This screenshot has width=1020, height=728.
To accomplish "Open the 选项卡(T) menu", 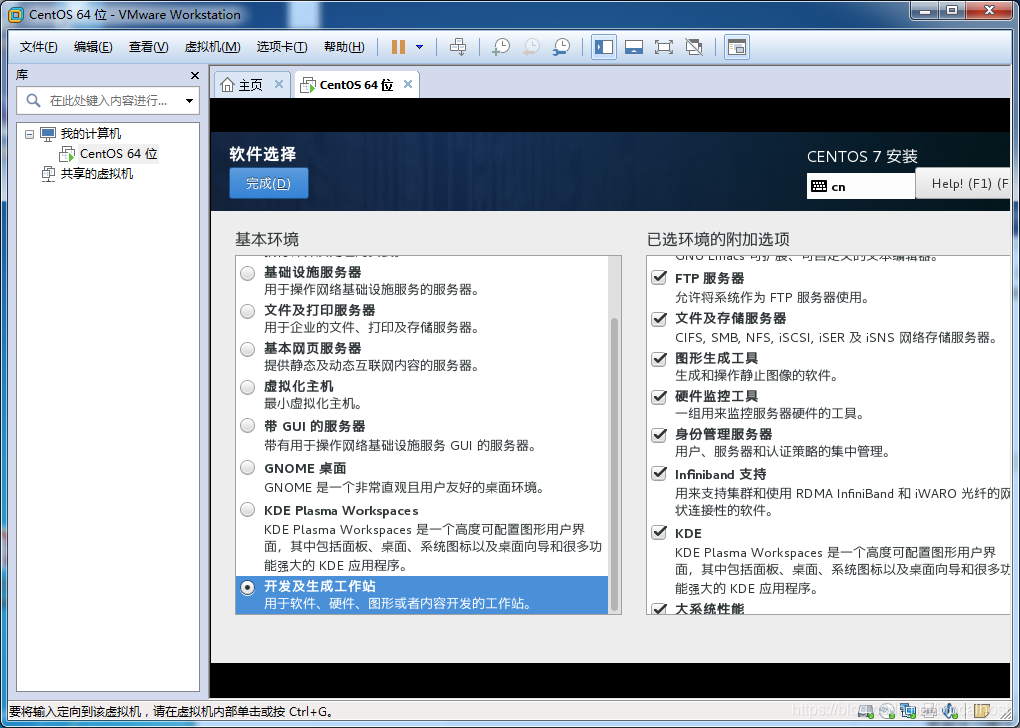I will (282, 47).
